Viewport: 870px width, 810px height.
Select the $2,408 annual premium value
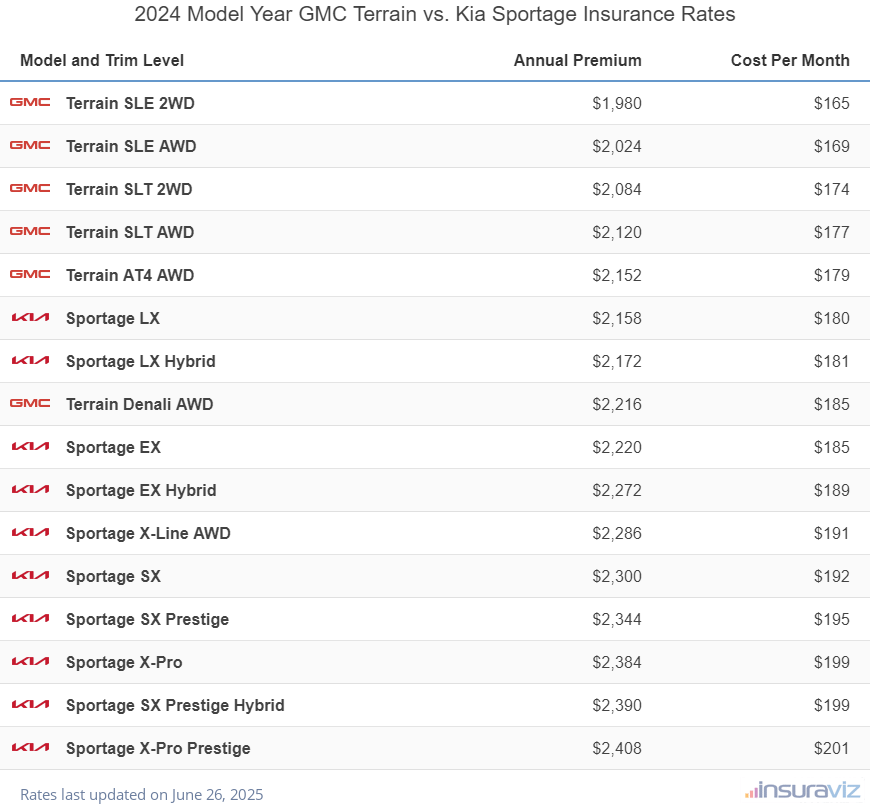(617, 748)
